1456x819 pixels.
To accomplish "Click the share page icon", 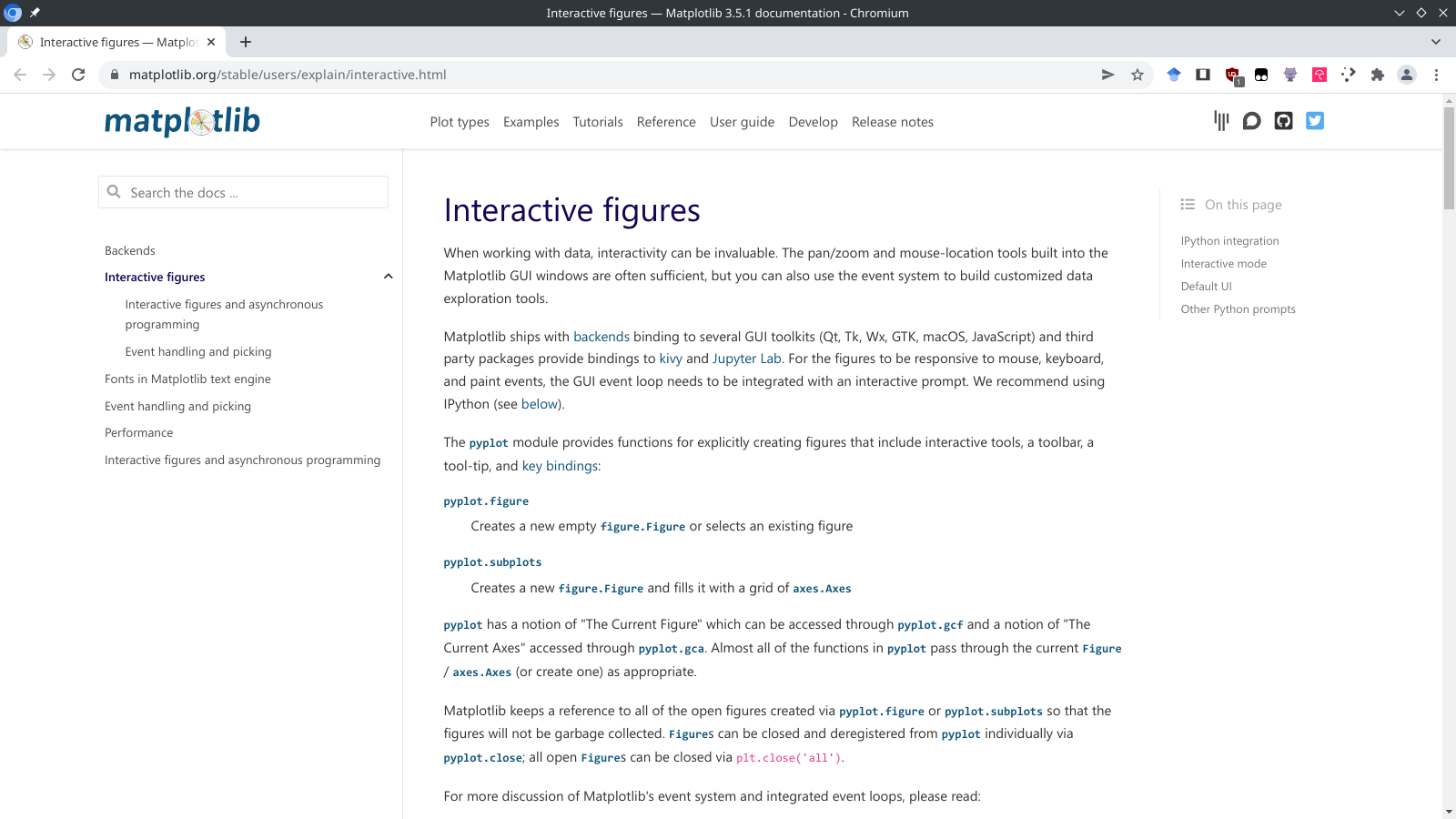I will pyautogui.click(x=1107, y=75).
